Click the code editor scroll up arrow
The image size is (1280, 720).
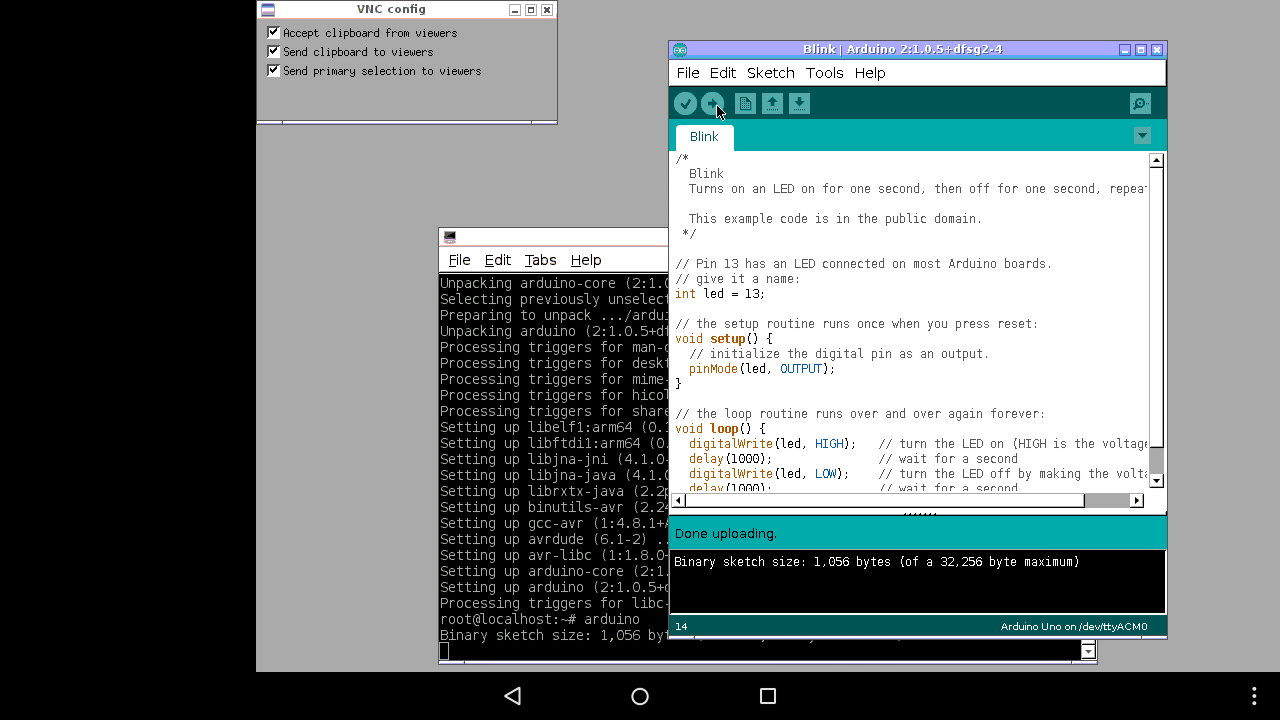point(1156,161)
